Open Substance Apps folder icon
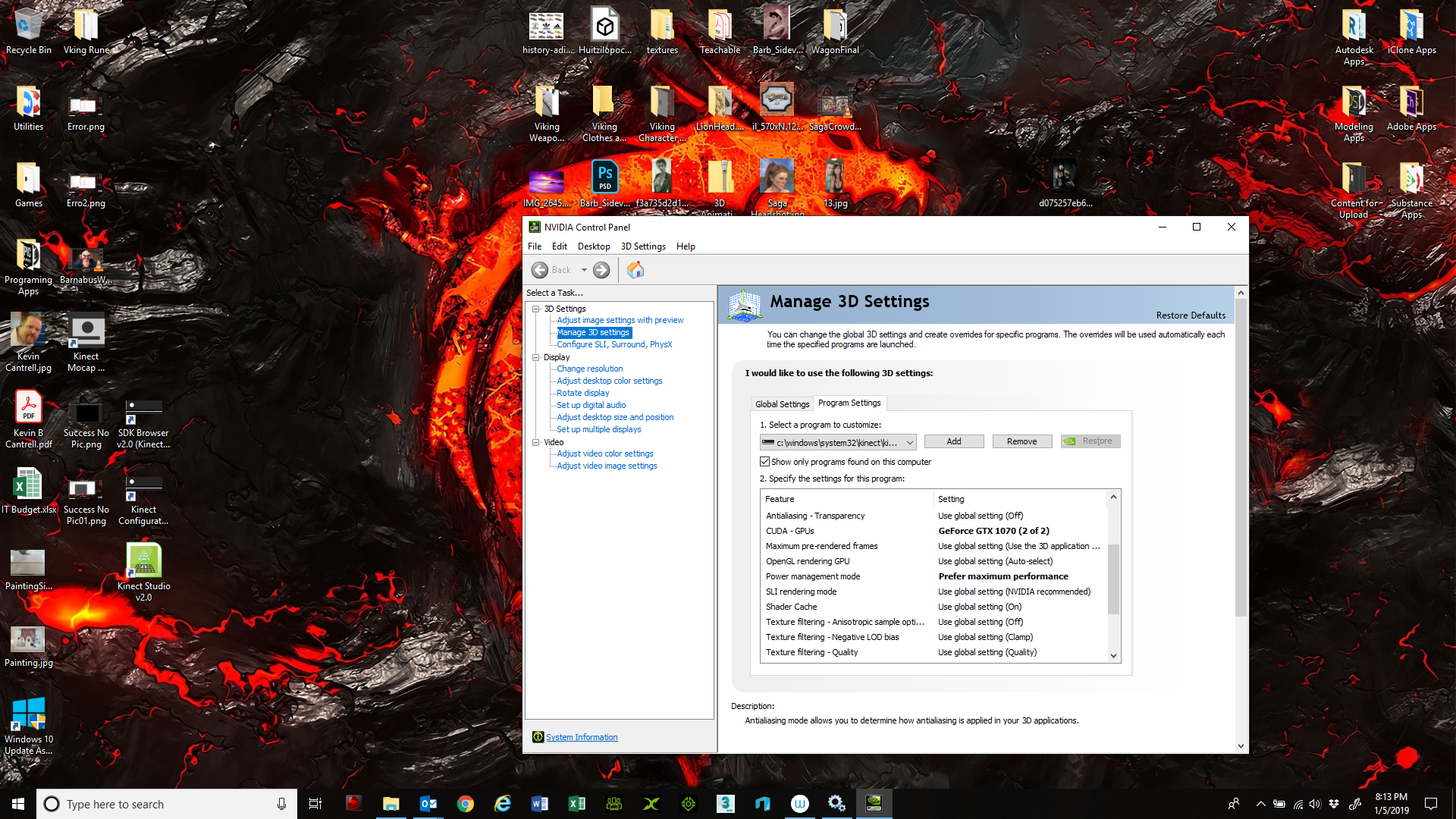 1411,190
